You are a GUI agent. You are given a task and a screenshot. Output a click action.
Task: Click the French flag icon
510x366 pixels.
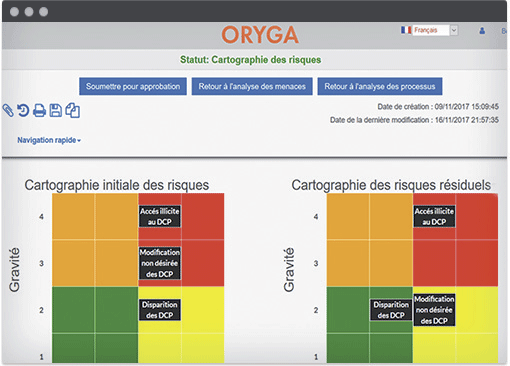(406, 30)
